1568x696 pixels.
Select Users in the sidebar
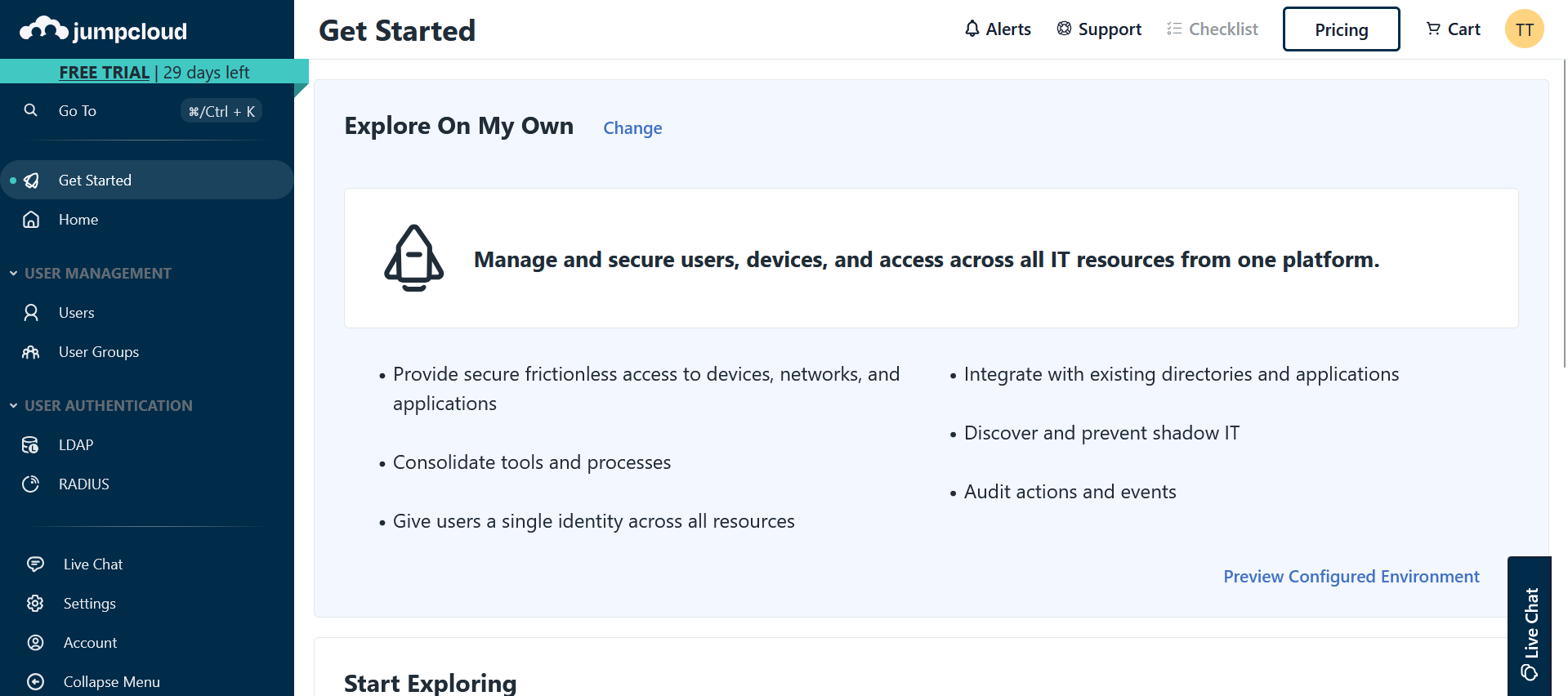(77, 313)
